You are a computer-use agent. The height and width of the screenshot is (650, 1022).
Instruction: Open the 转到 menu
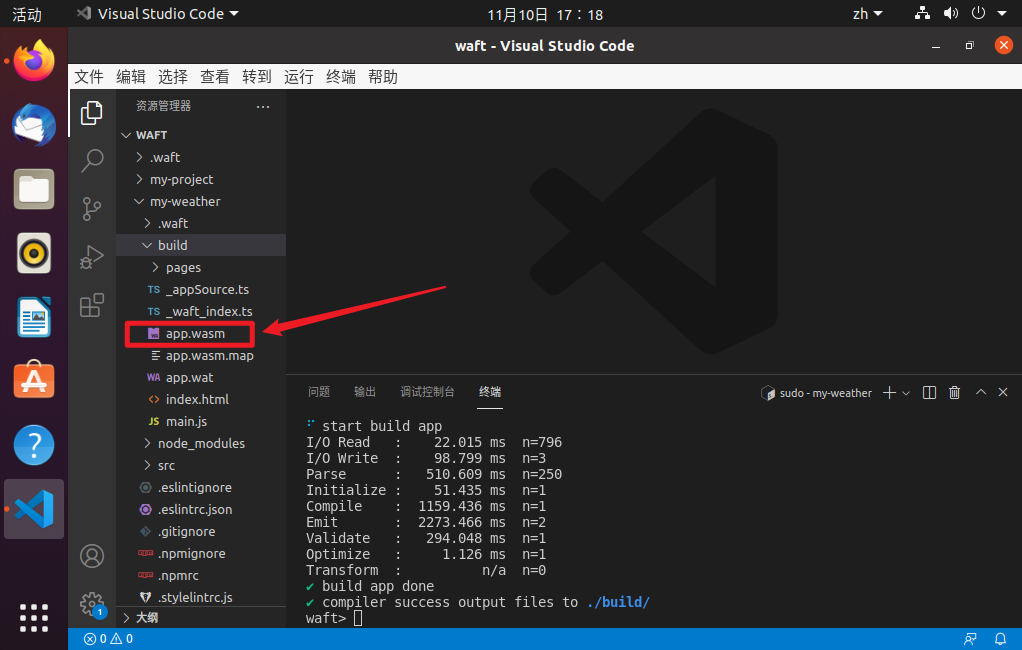pos(257,77)
